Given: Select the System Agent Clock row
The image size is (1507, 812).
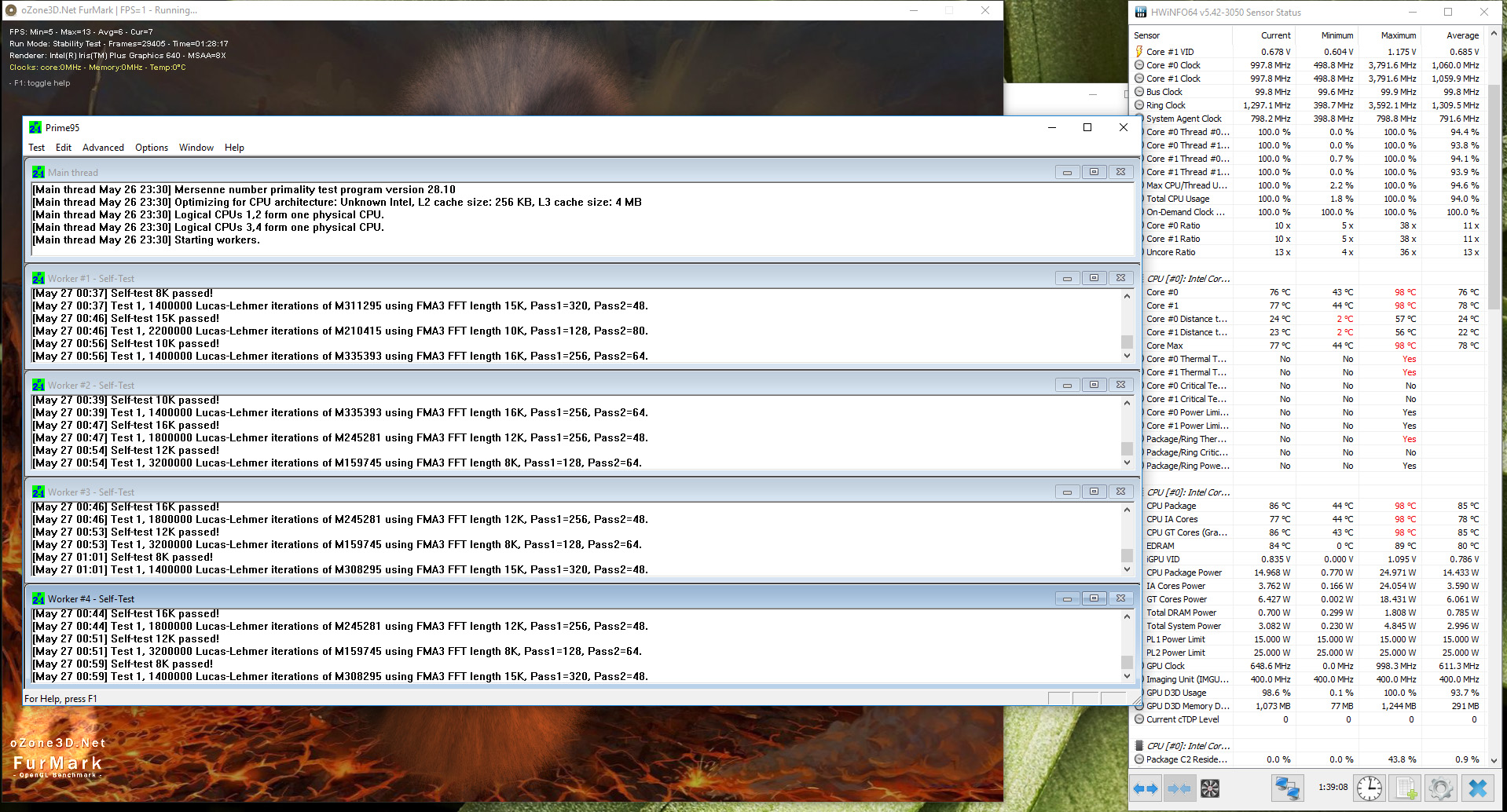Looking at the screenshot, I should click(1308, 119).
